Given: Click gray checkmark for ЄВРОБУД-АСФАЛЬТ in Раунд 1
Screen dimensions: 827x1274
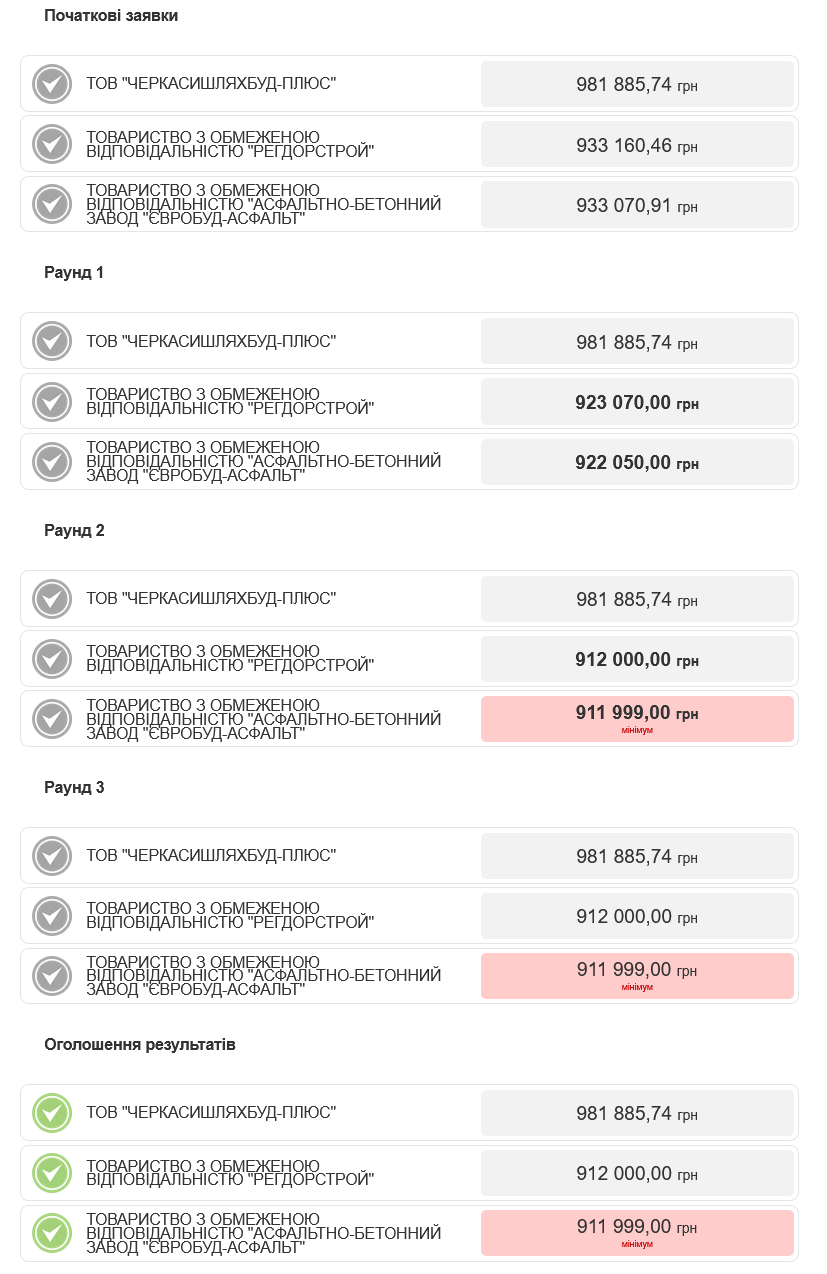Looking at the screenshot, I should tap(52, 462).
